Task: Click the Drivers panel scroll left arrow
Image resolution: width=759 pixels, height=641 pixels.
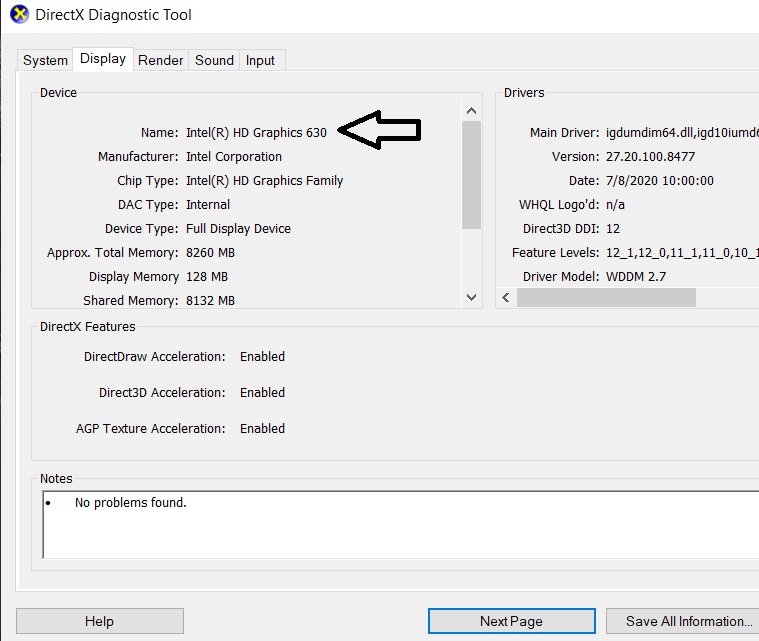Action: [506, 297]
